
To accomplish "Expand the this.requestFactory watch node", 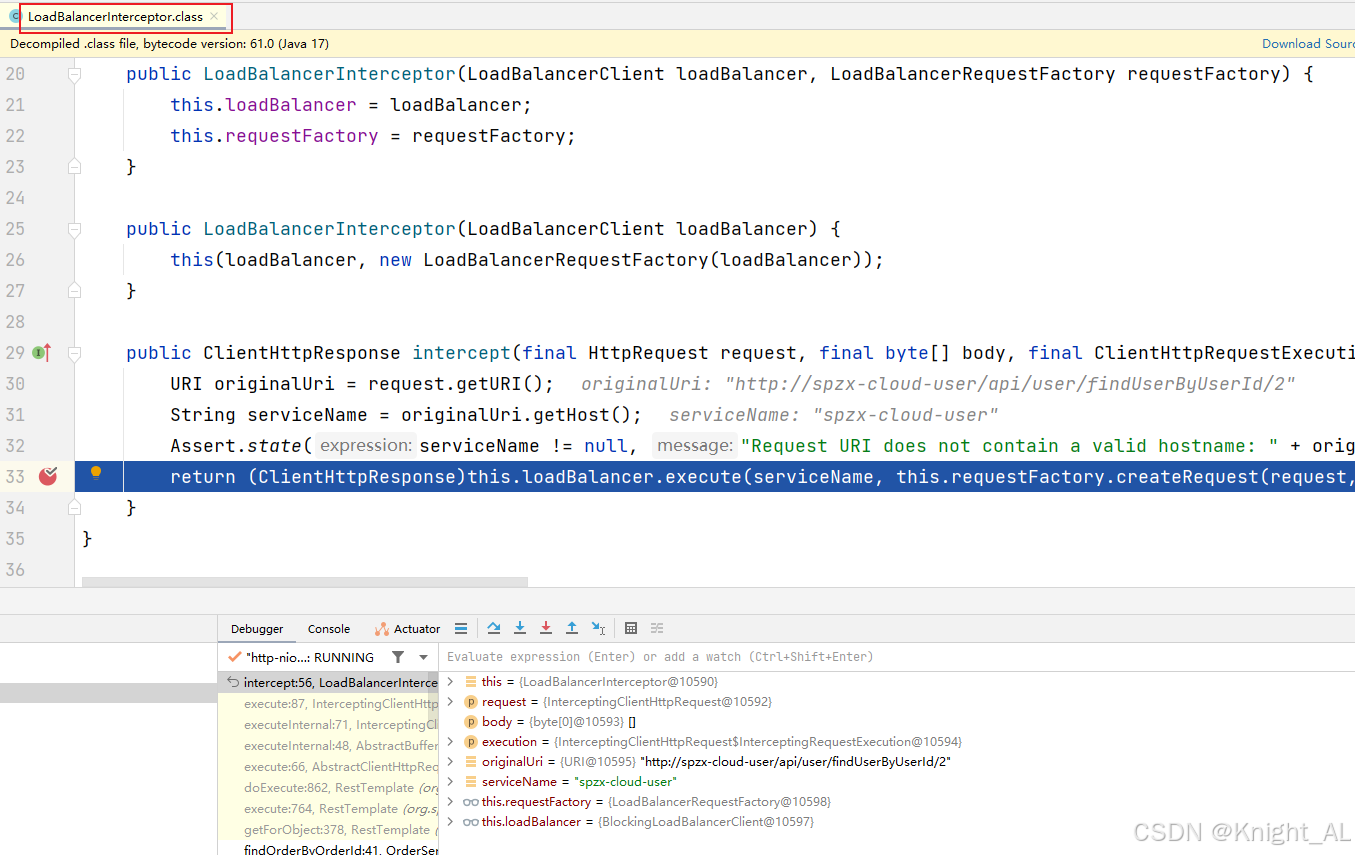I will [x=451, y=801].
